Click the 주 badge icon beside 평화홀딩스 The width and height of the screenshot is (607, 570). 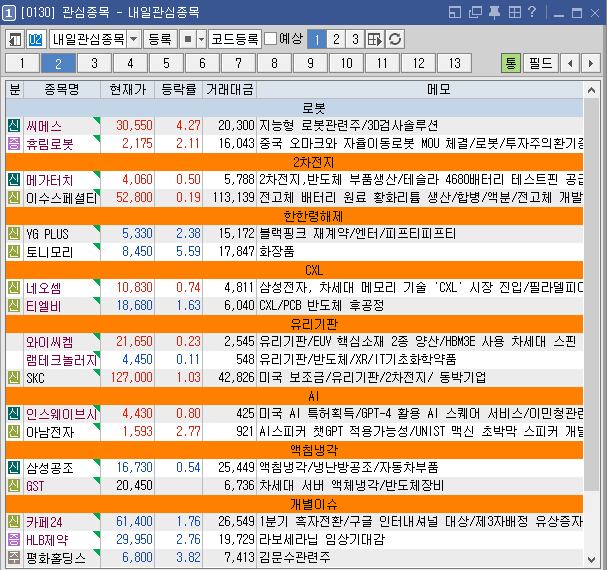point(14,558)
